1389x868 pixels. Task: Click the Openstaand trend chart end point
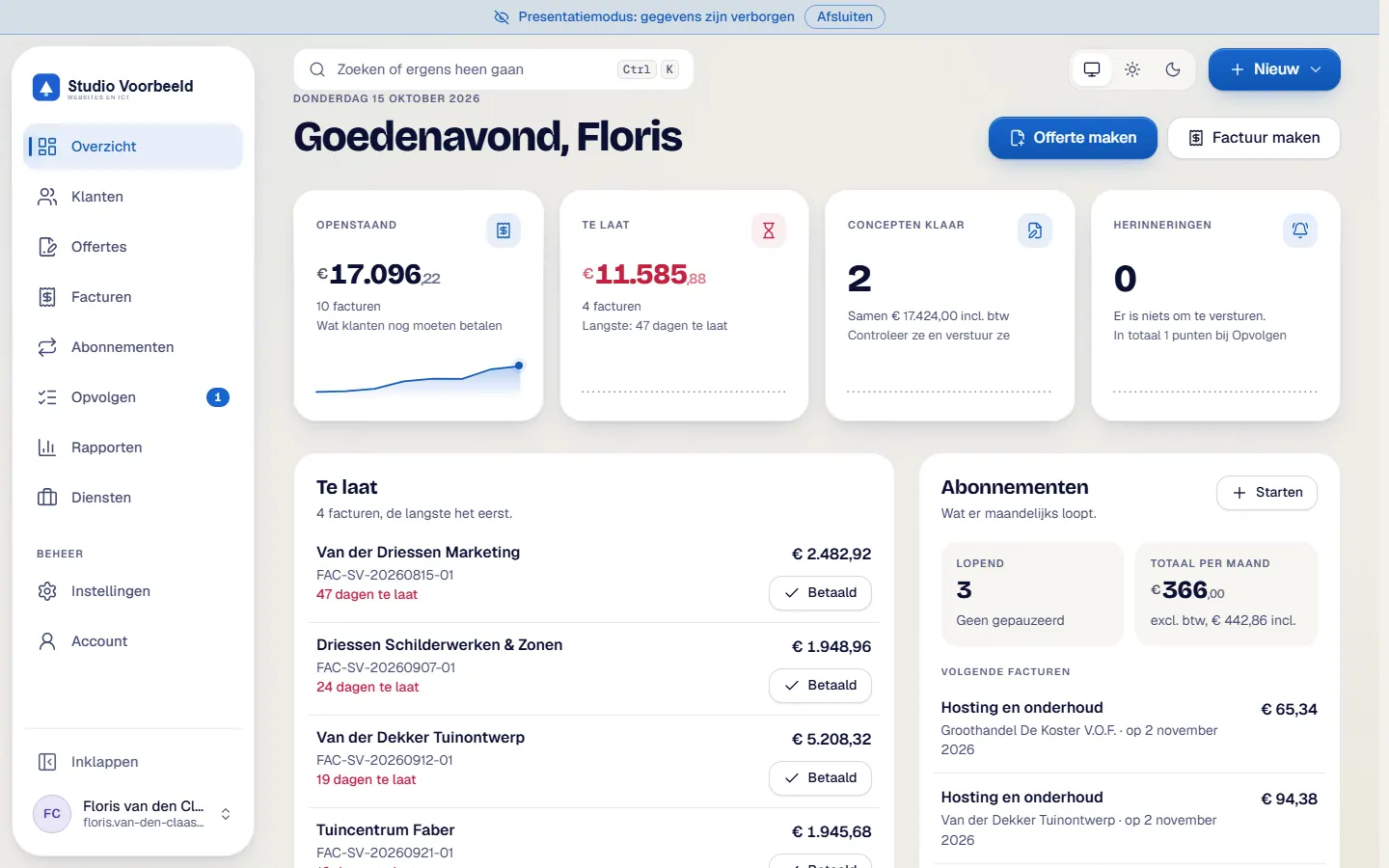(x=519, y=366)
